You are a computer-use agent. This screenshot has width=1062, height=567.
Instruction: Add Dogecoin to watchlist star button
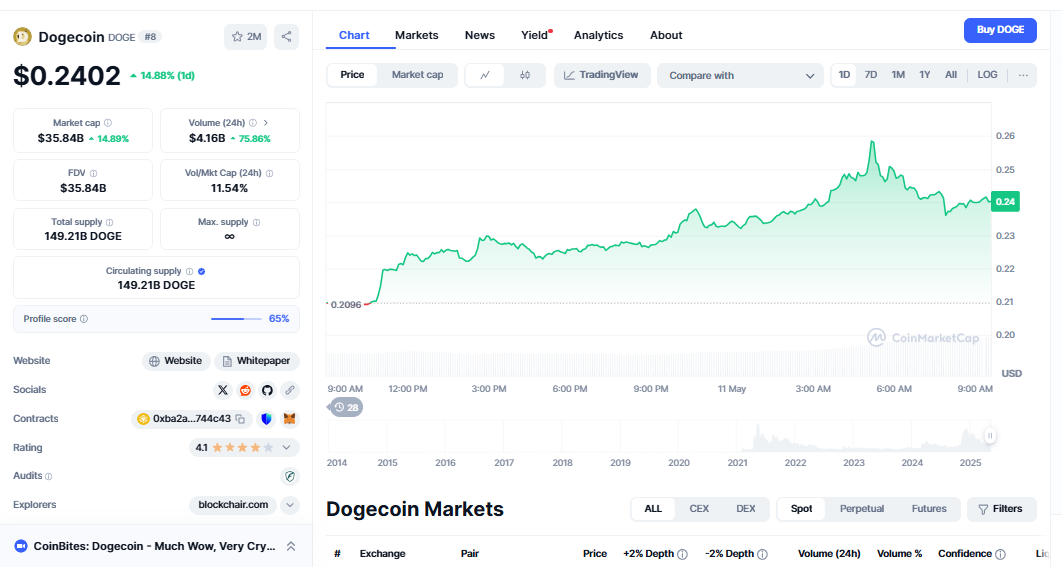click(245, 37)
